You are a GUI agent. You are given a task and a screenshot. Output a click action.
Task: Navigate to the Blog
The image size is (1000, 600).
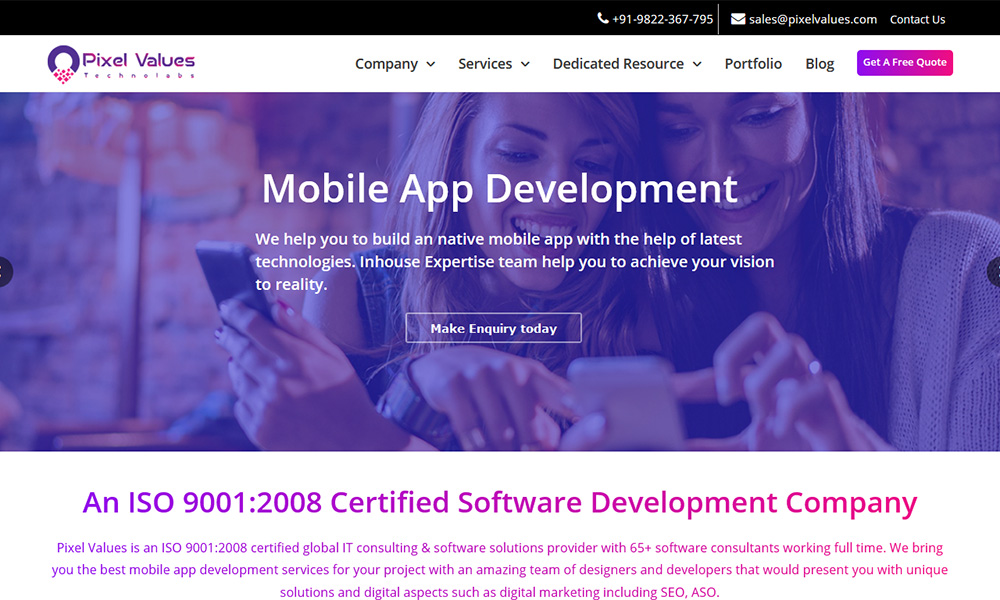[819, 64]
